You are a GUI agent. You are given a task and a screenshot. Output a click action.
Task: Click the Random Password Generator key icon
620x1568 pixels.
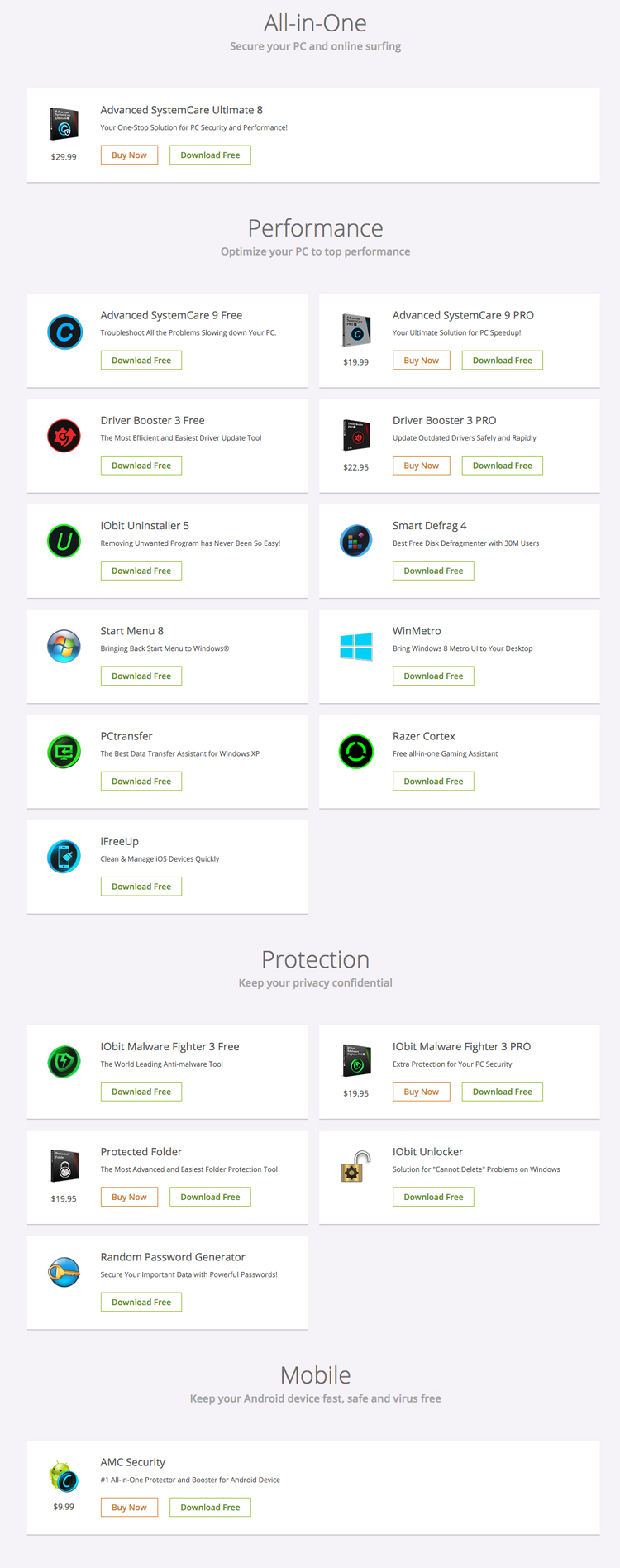(64, 1272)
